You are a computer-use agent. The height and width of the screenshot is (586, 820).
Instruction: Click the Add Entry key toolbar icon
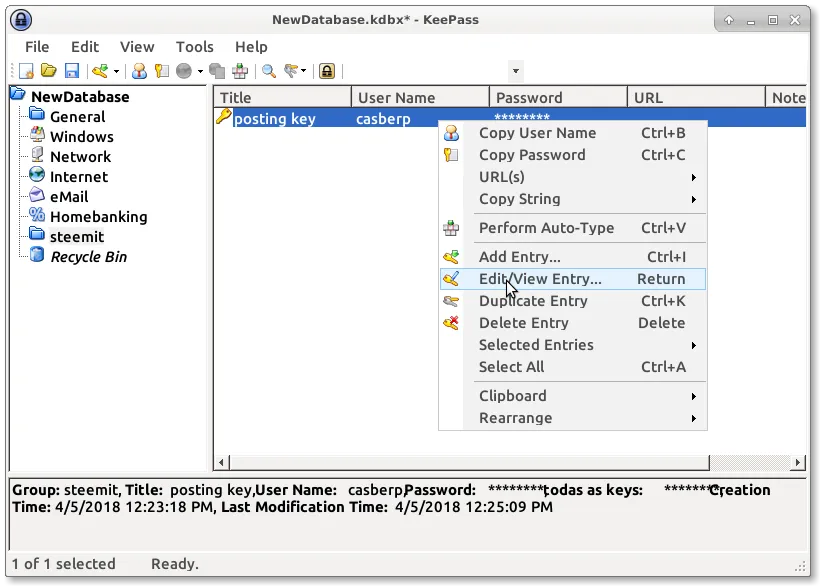100,71
